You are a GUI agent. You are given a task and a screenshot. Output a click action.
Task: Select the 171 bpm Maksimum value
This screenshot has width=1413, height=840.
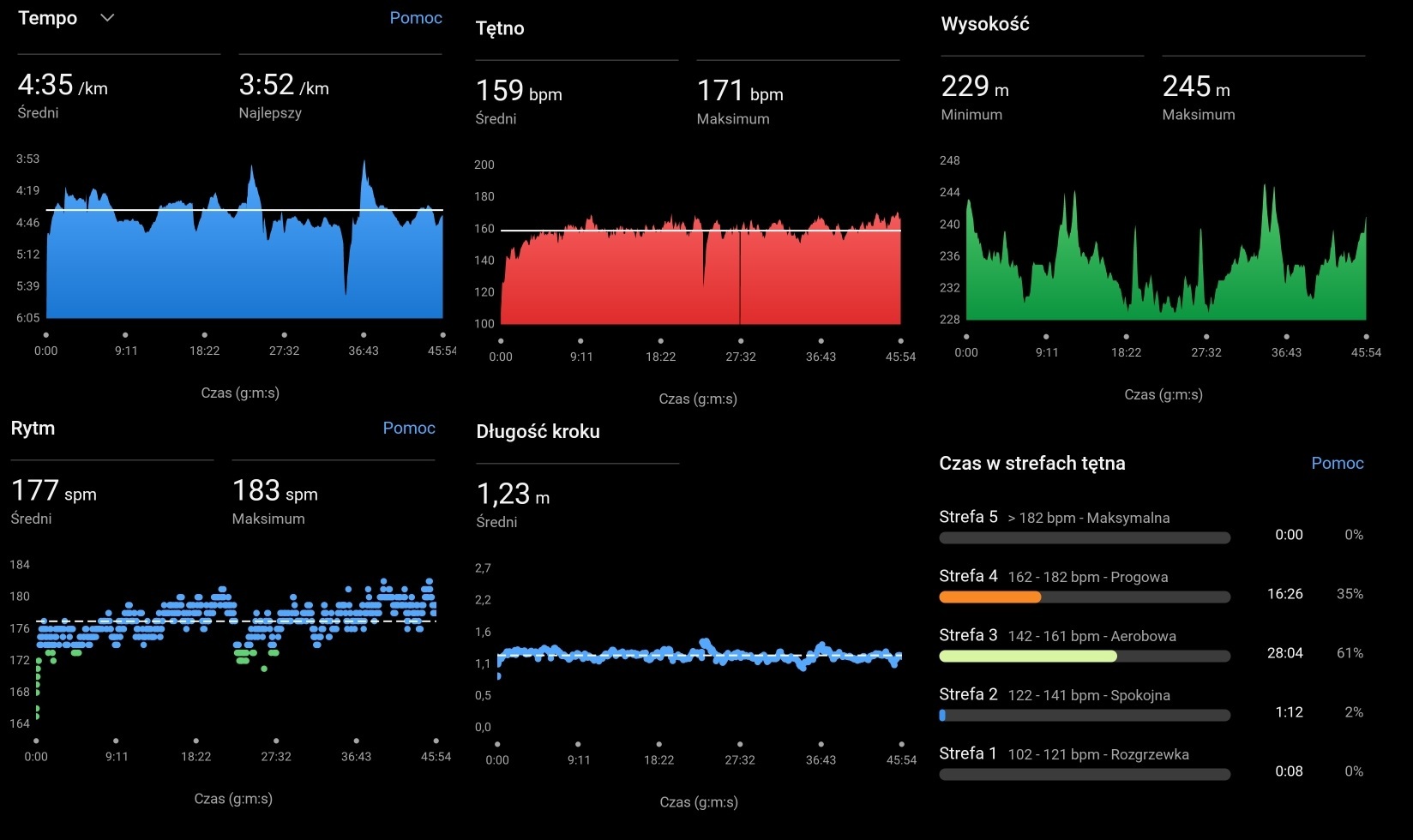739,92
